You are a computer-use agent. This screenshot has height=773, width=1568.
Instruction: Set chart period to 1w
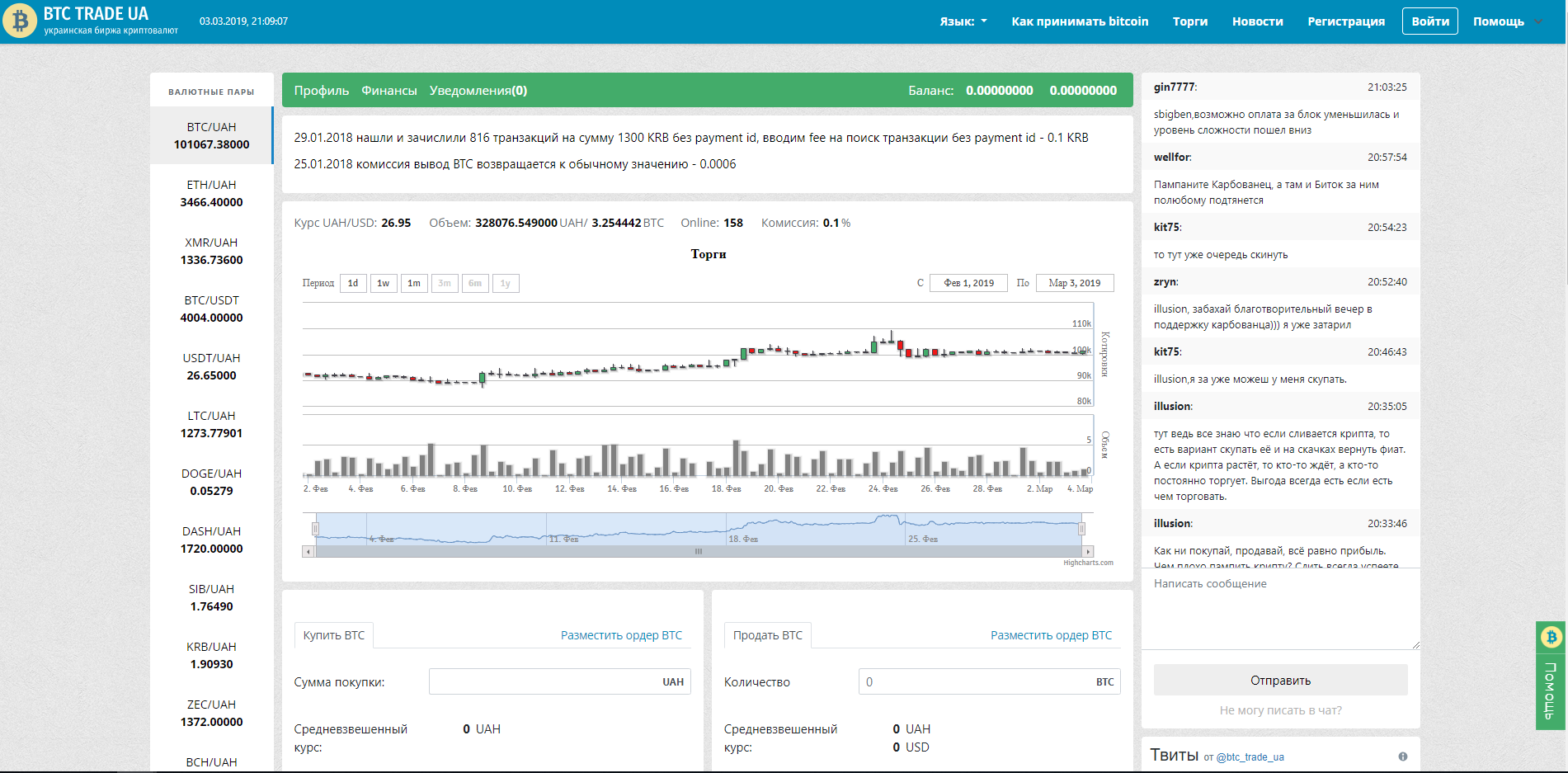pyautogui.click(x=384, y=283)
